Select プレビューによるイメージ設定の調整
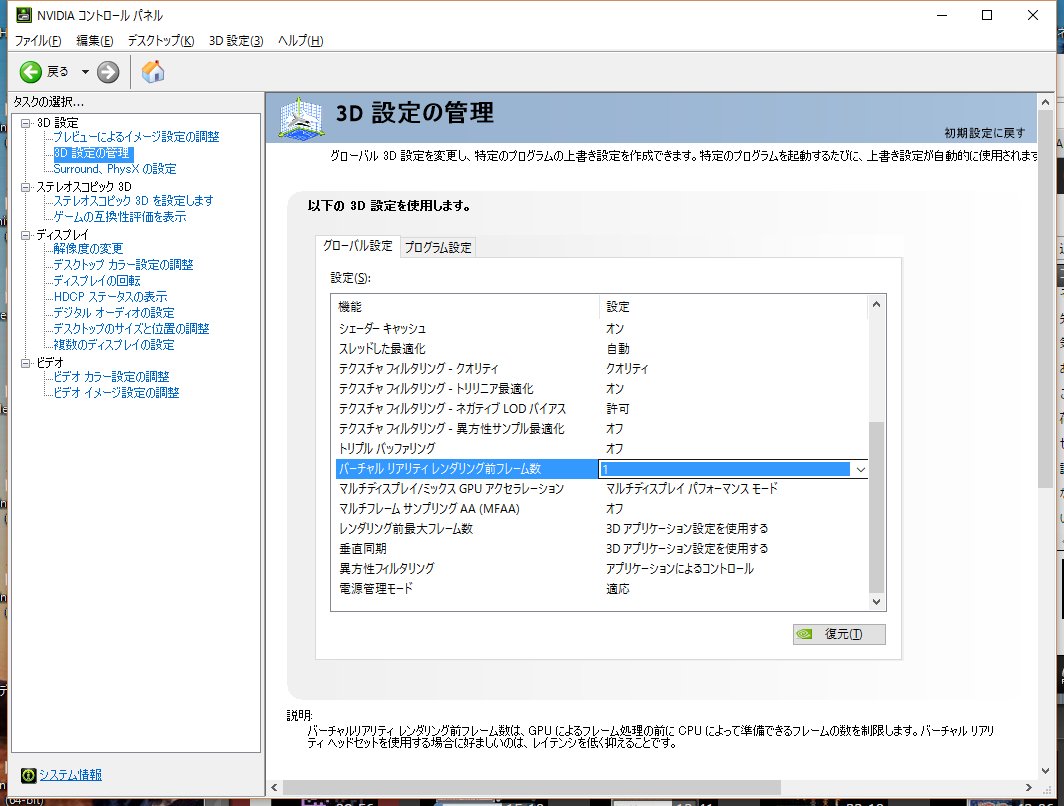The width and height of the screenshot is (1064, 806). [136, 137]
